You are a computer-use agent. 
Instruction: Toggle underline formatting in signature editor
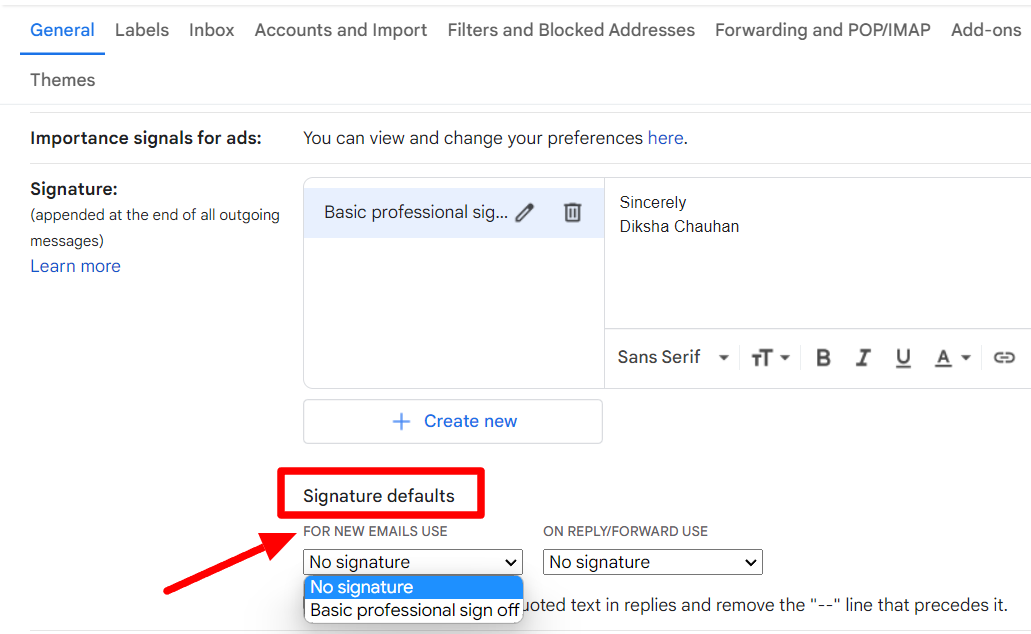click(x=903, y=358)
